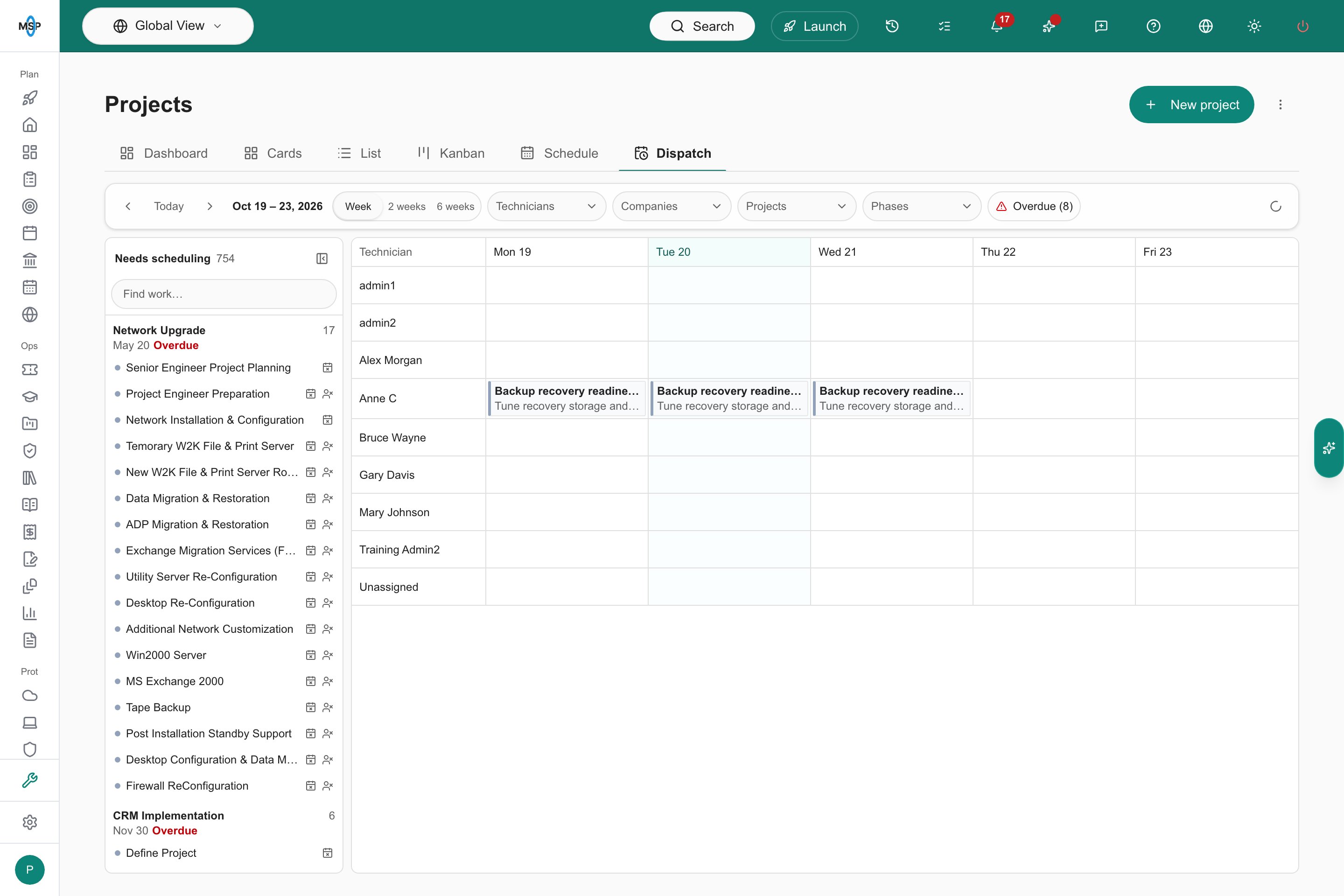Open the shield check icon in sidebar

30,451
